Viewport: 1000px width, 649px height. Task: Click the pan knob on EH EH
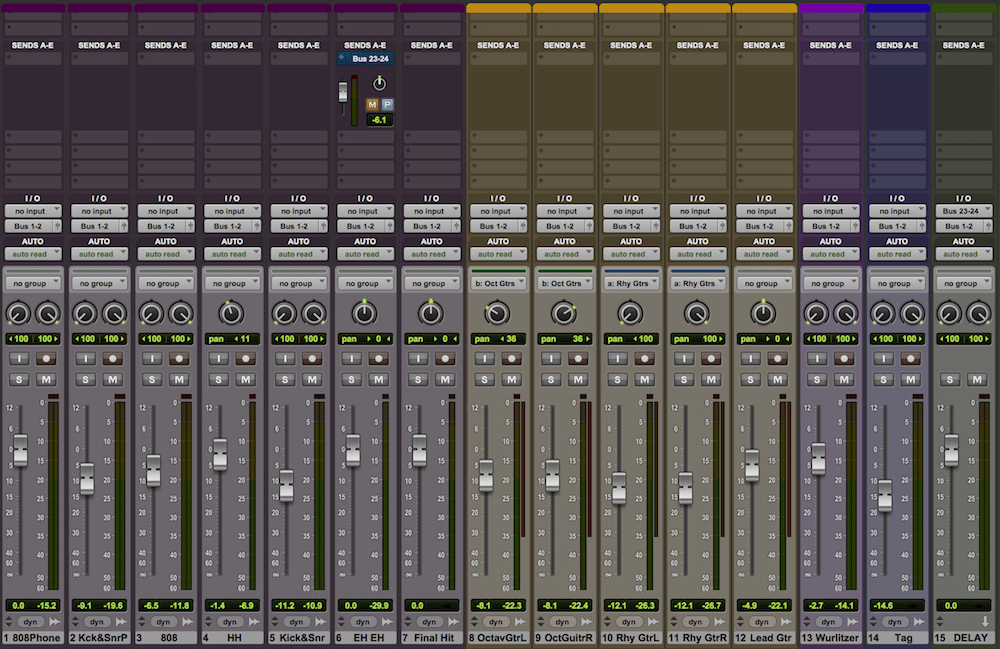[365, 310]
